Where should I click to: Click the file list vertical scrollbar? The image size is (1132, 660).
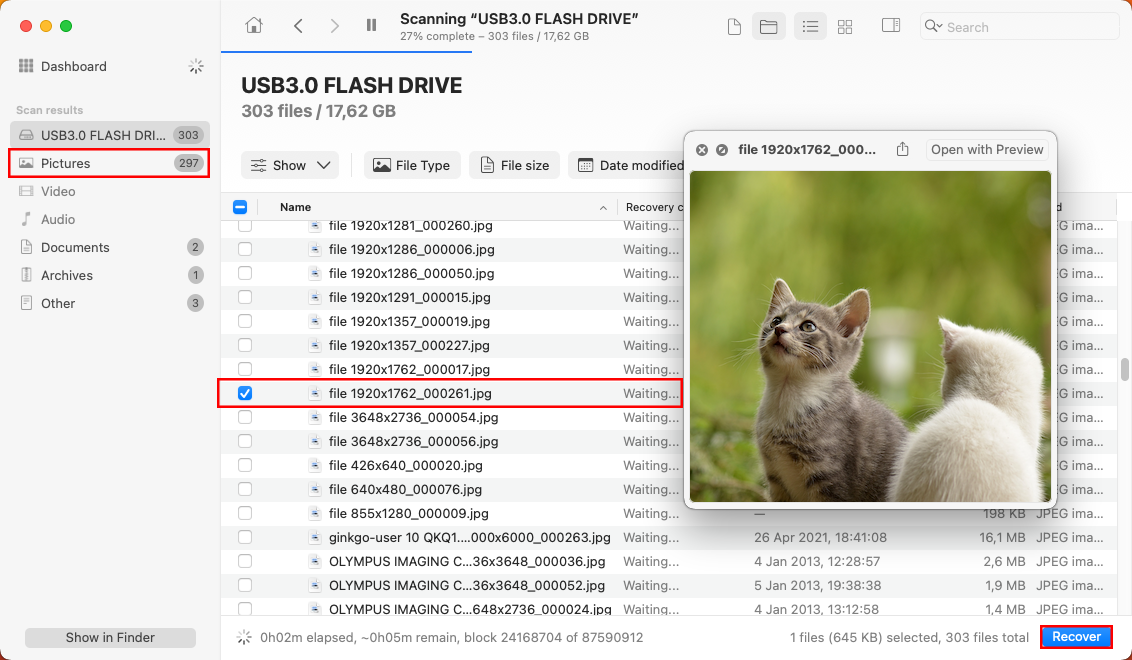1124,369
